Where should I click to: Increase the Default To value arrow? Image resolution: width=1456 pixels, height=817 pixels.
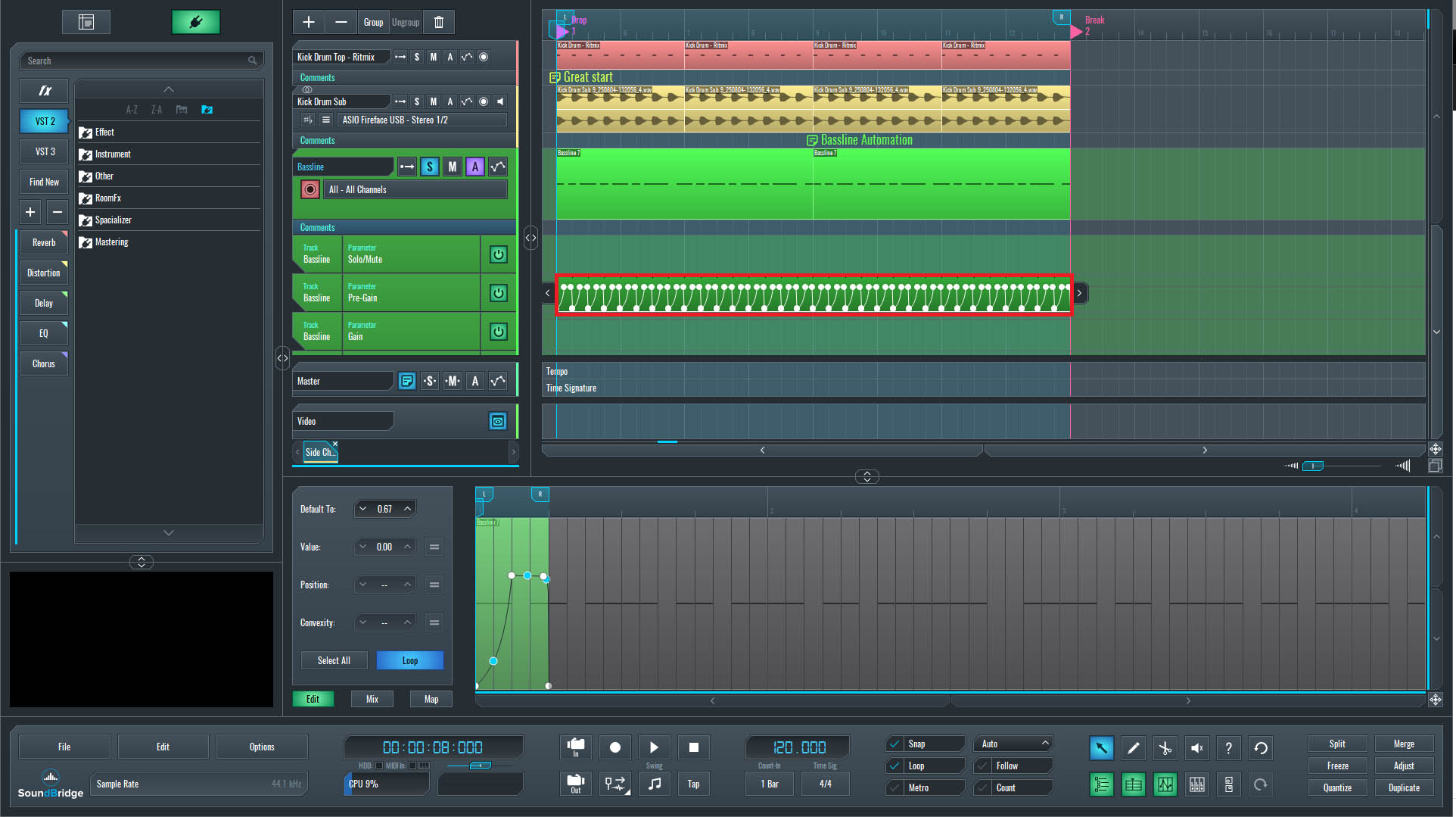tap(408, 509)
